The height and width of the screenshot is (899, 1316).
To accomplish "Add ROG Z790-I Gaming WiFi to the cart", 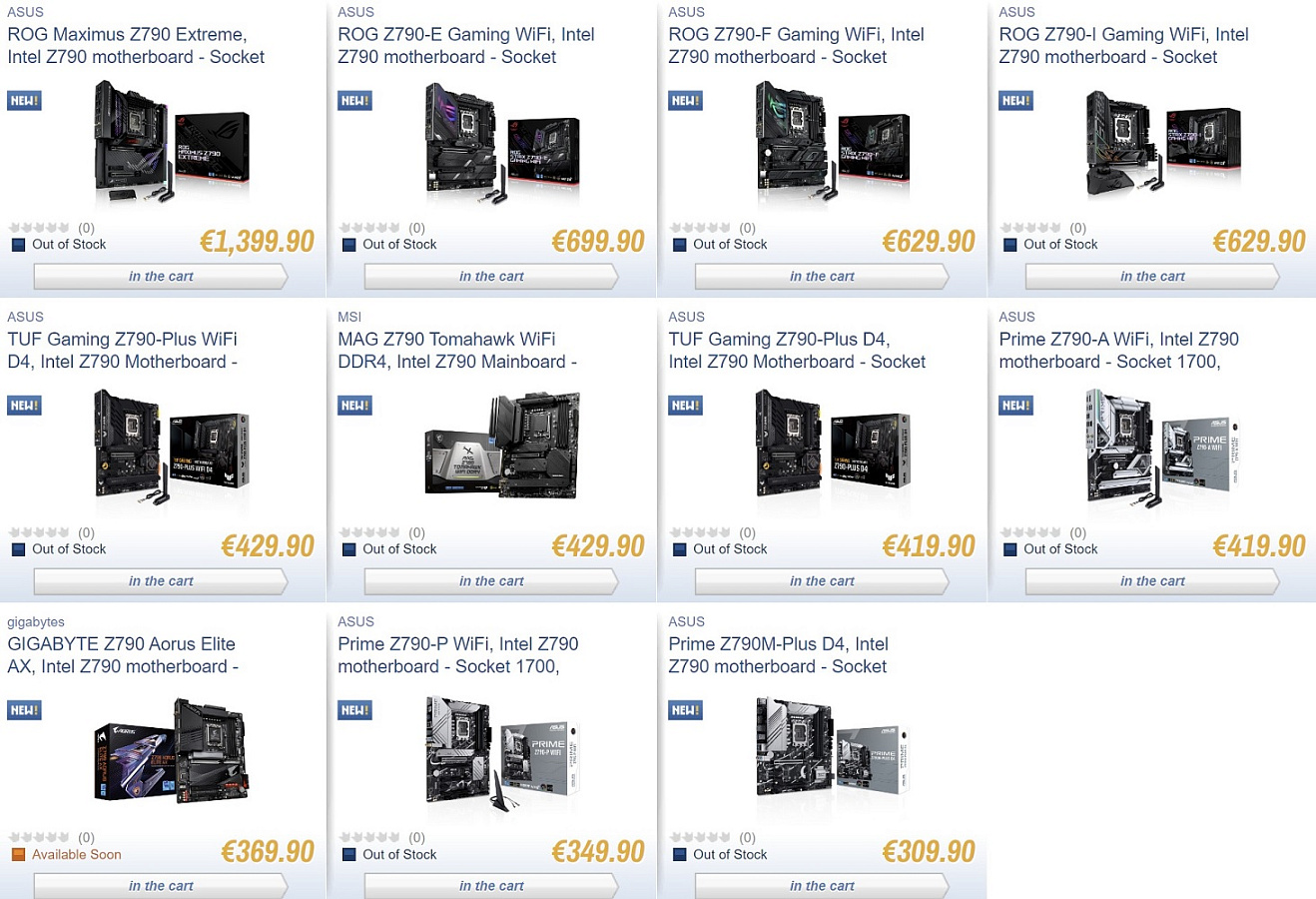I will point(1152,277).
